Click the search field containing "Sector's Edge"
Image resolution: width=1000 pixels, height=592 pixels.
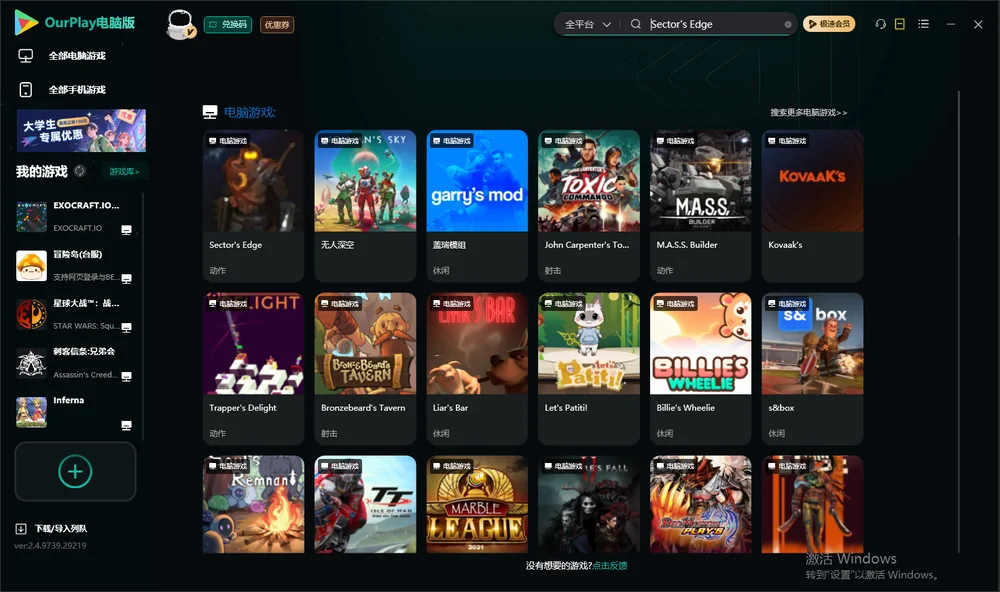716,24
